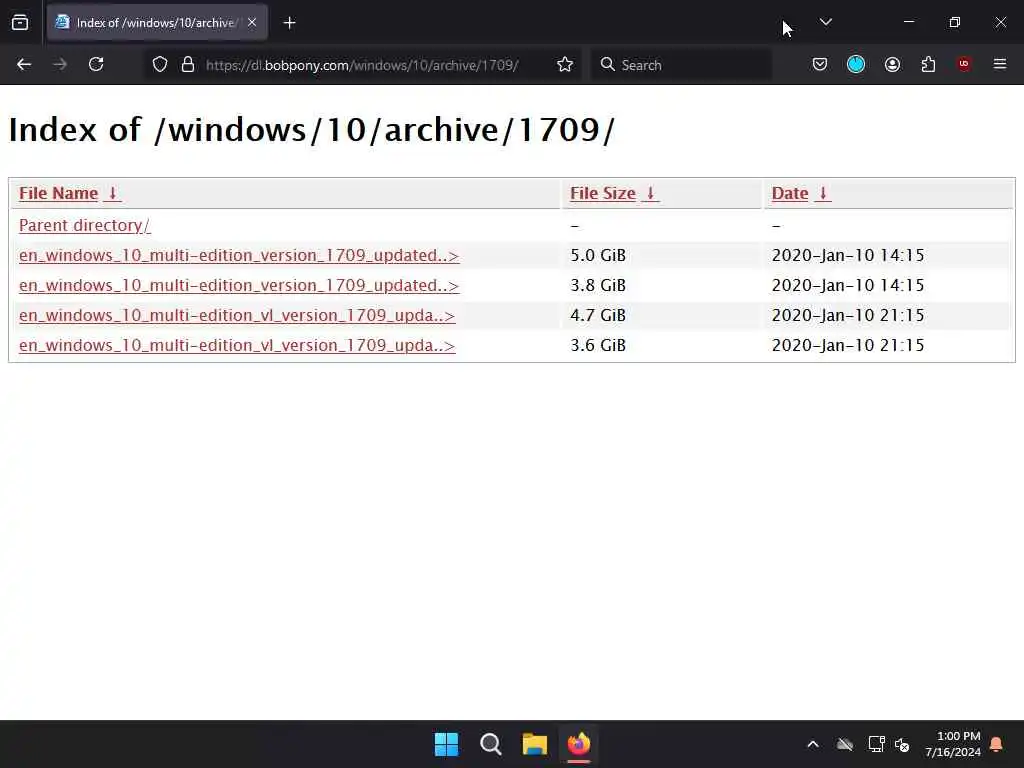Open File Explorer from taskbar

535,744
